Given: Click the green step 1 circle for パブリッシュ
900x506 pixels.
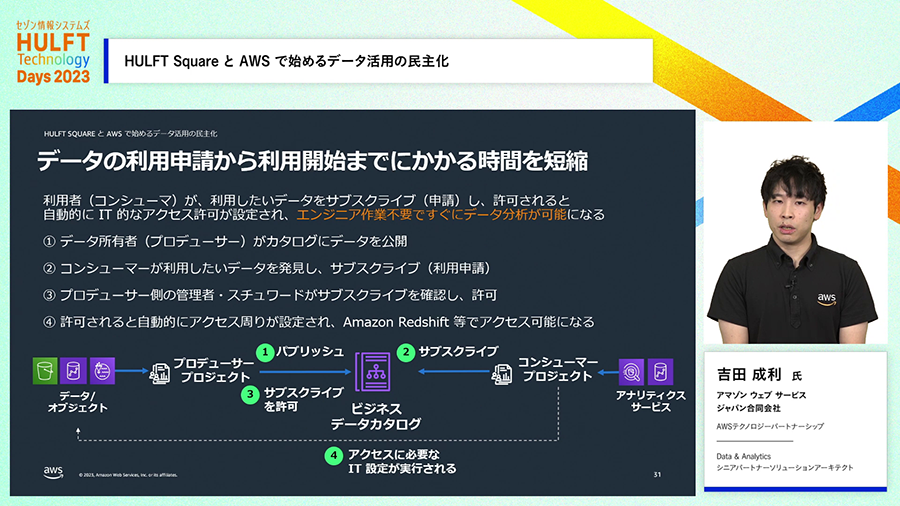Looking at the screenshot, I should coord(265,352).
